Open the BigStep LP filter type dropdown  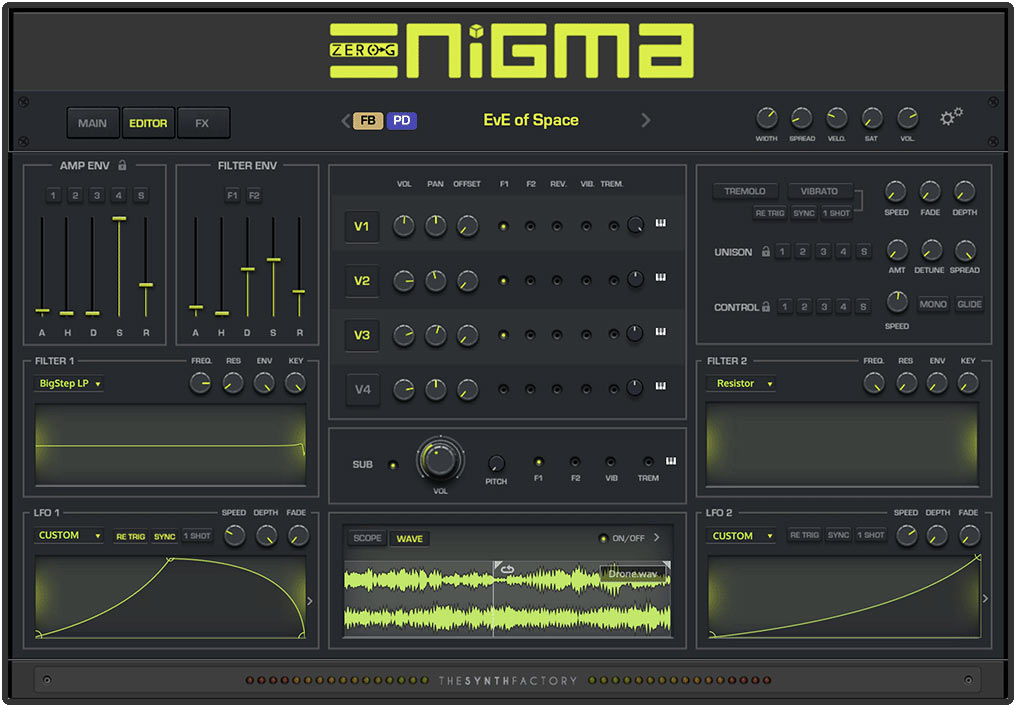click(70, 384)
